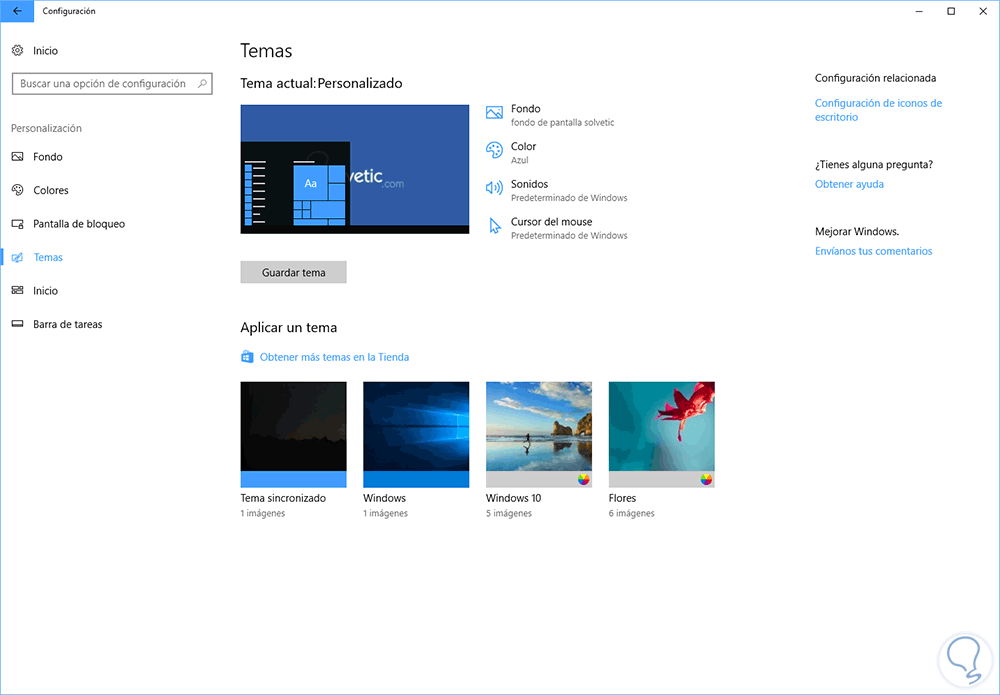Open Configuración de iconos de escritorio link
The height and width of the screenshot is (695, 1000).
[878, 110]
